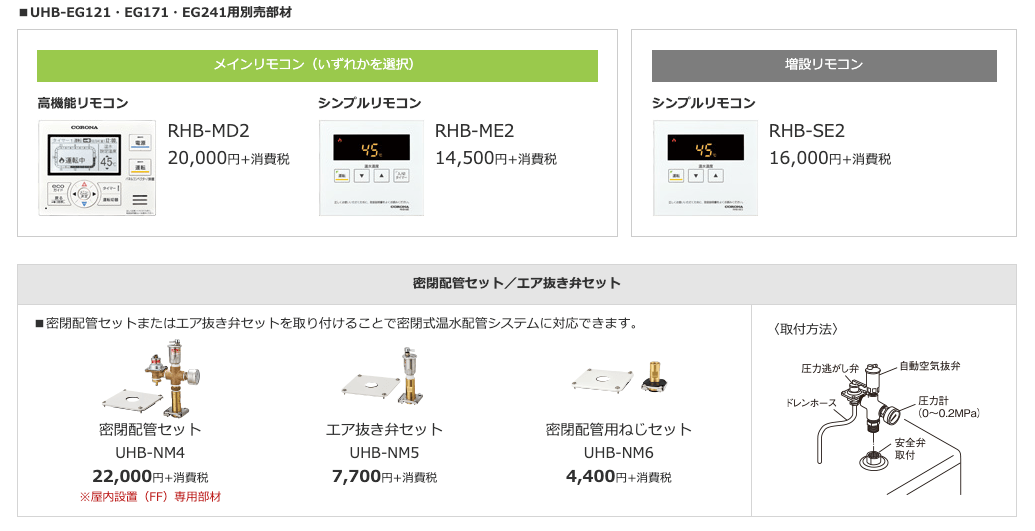Click the 〈取付方法〉 heading
The height and width of the screenshot is (531, 1035).
pos(806,329)
